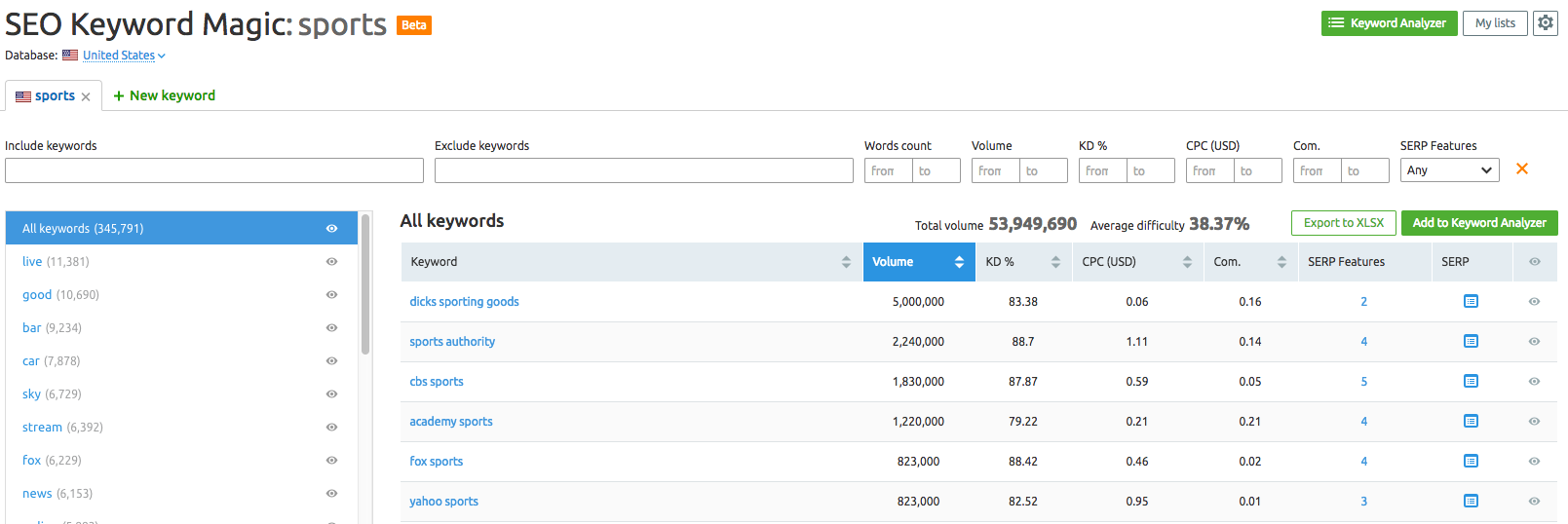View SERP snapshot icon for yahoo sports
Screen dimensions: 1568x524
coord(1471,502)
